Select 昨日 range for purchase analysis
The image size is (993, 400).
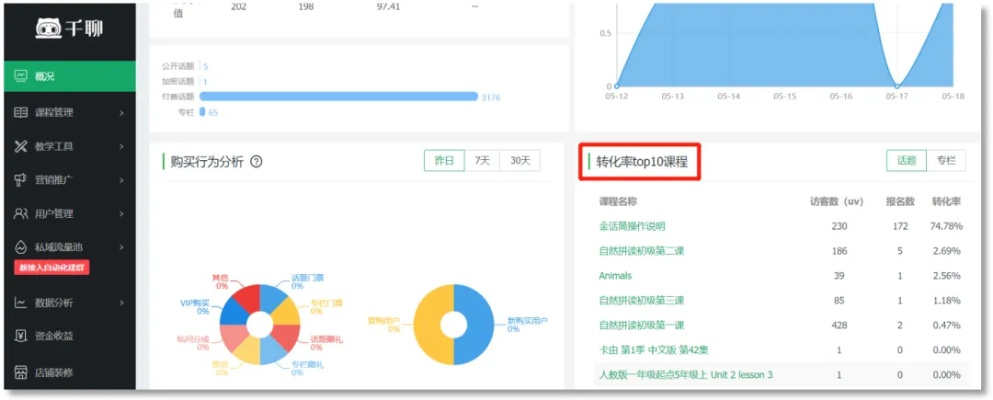pyautogui.click(x=443, y=161)
